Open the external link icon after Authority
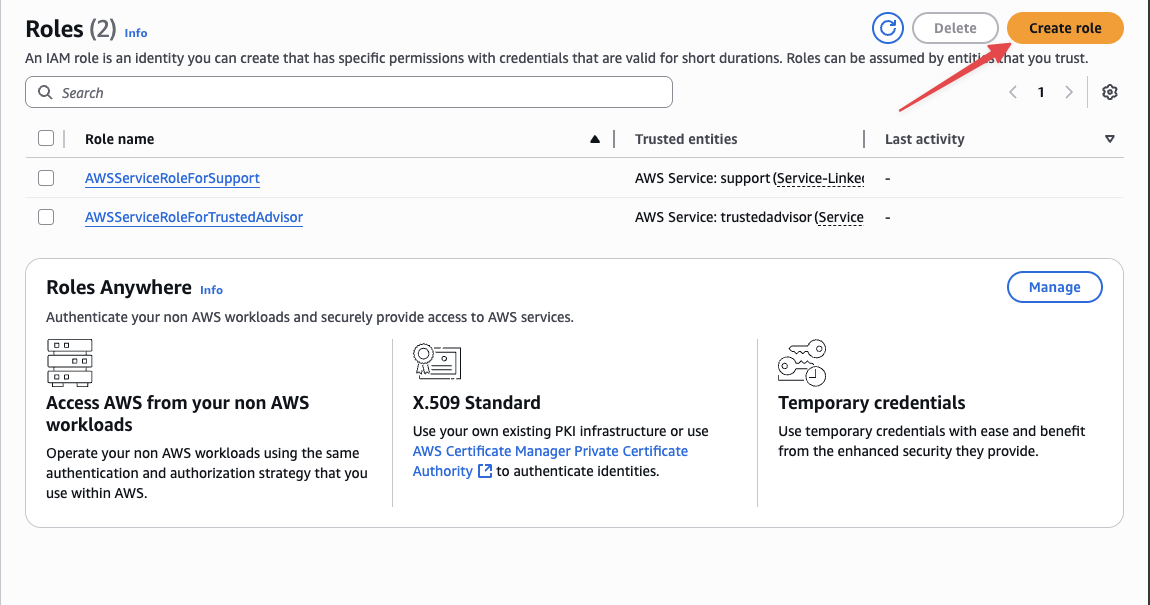Image resolution: width=1150 pixels, height=605 pixels. (x=485, y=471)
